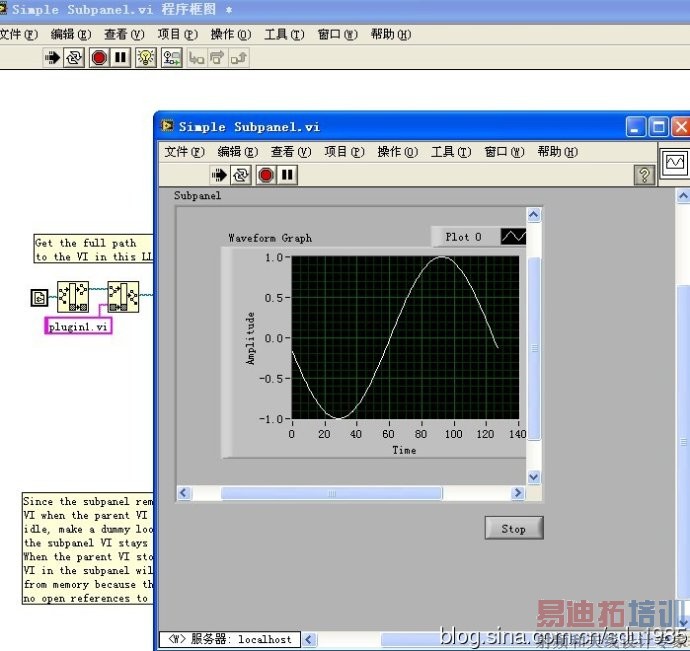Click subpanel scroll left arrow
This screenshot has width=690, height=651.
tap(184, 493)
